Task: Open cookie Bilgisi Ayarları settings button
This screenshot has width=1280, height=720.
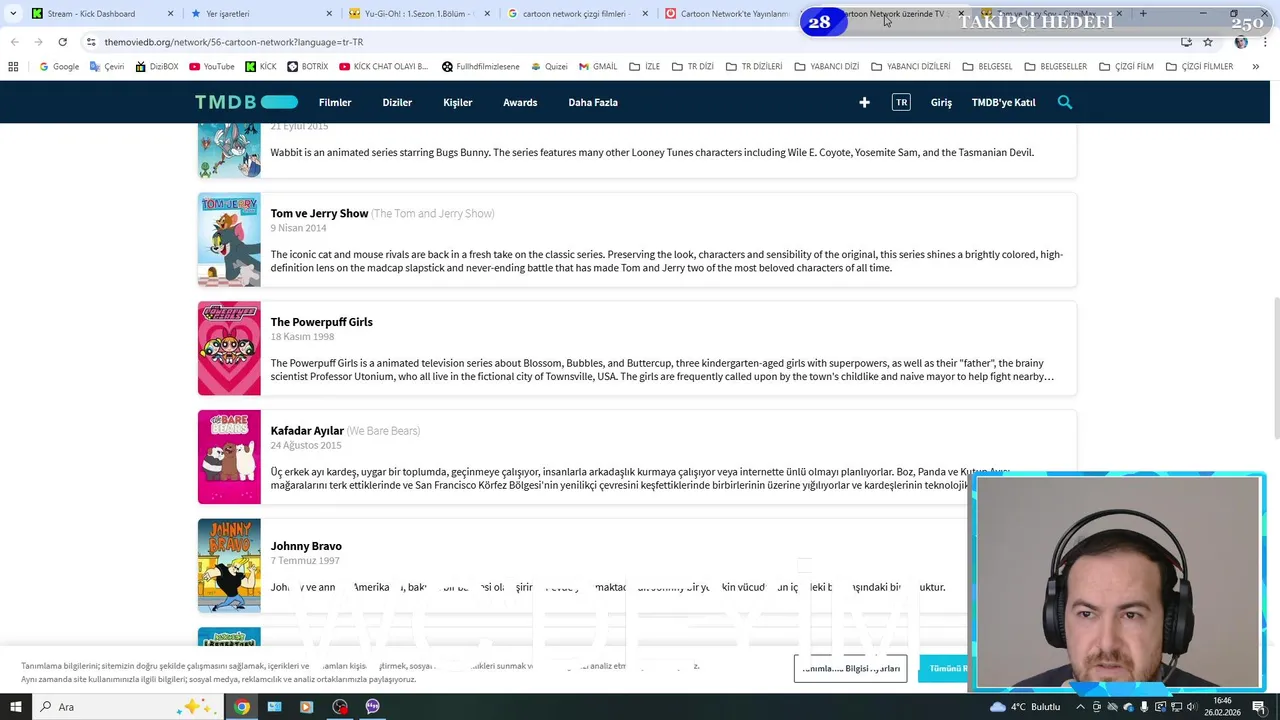Action: point(850,668)
